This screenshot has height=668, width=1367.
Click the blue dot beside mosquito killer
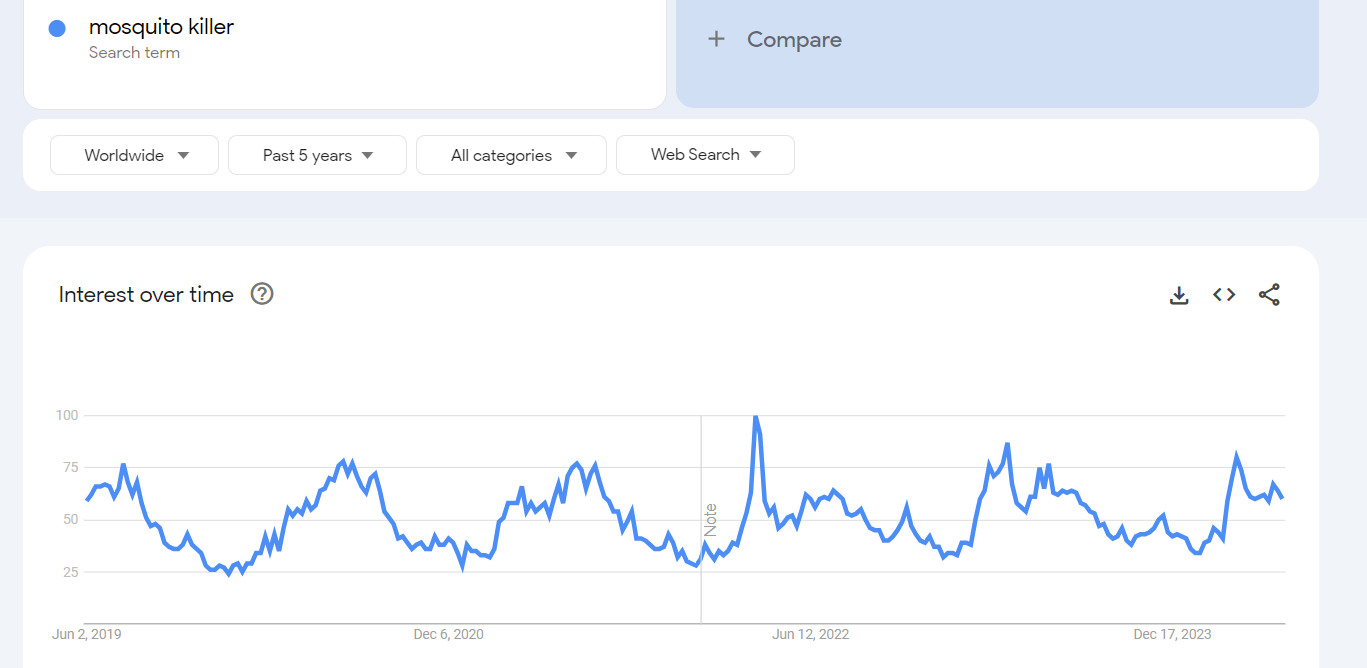point(57,28)
